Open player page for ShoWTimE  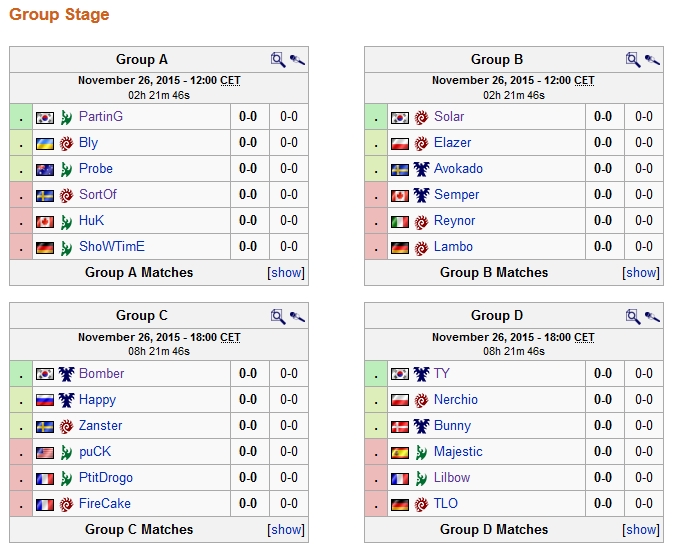(x=112, y=247)
